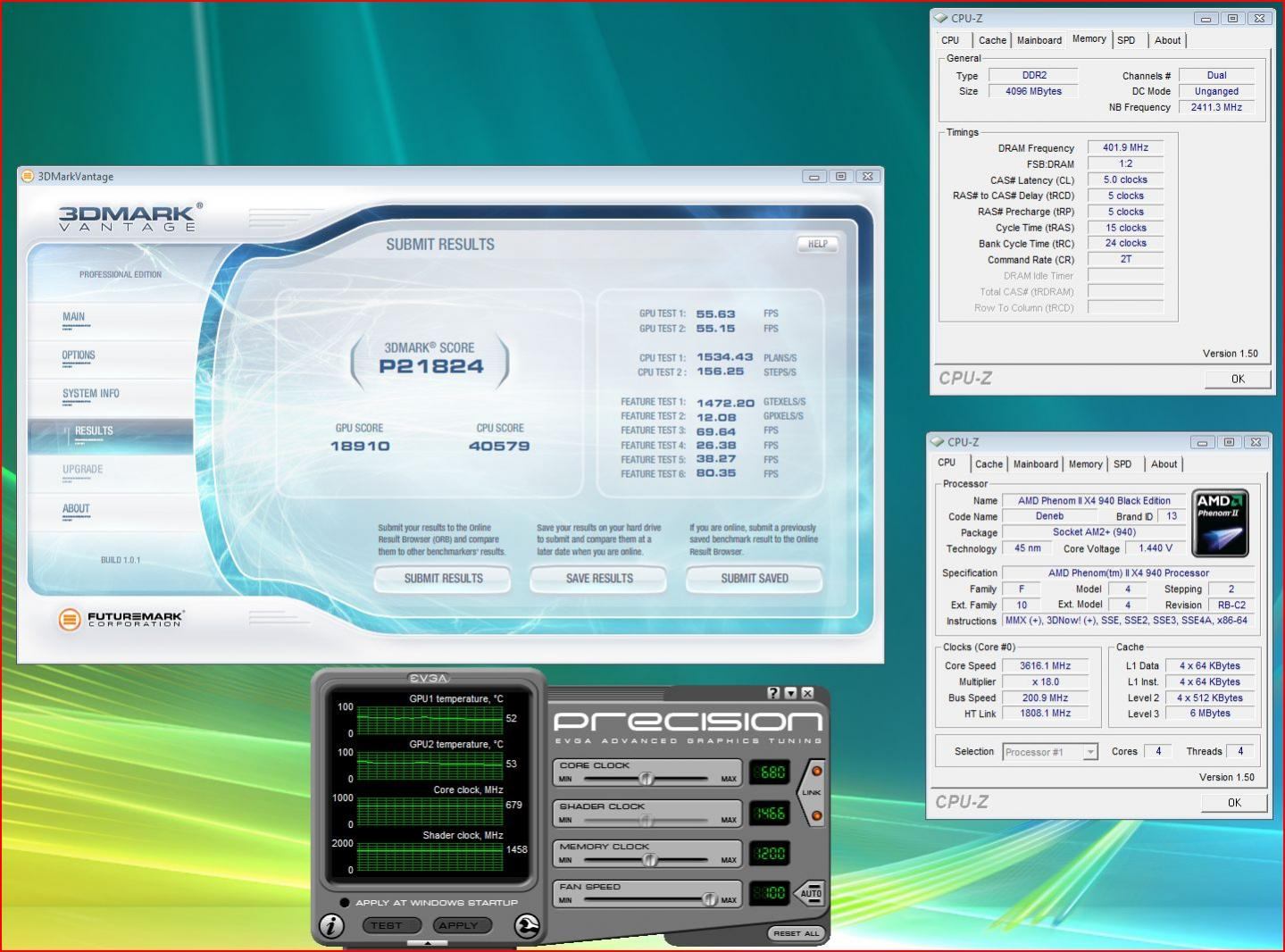Click the SUBMIT RESULTS button

click(443, 579)
